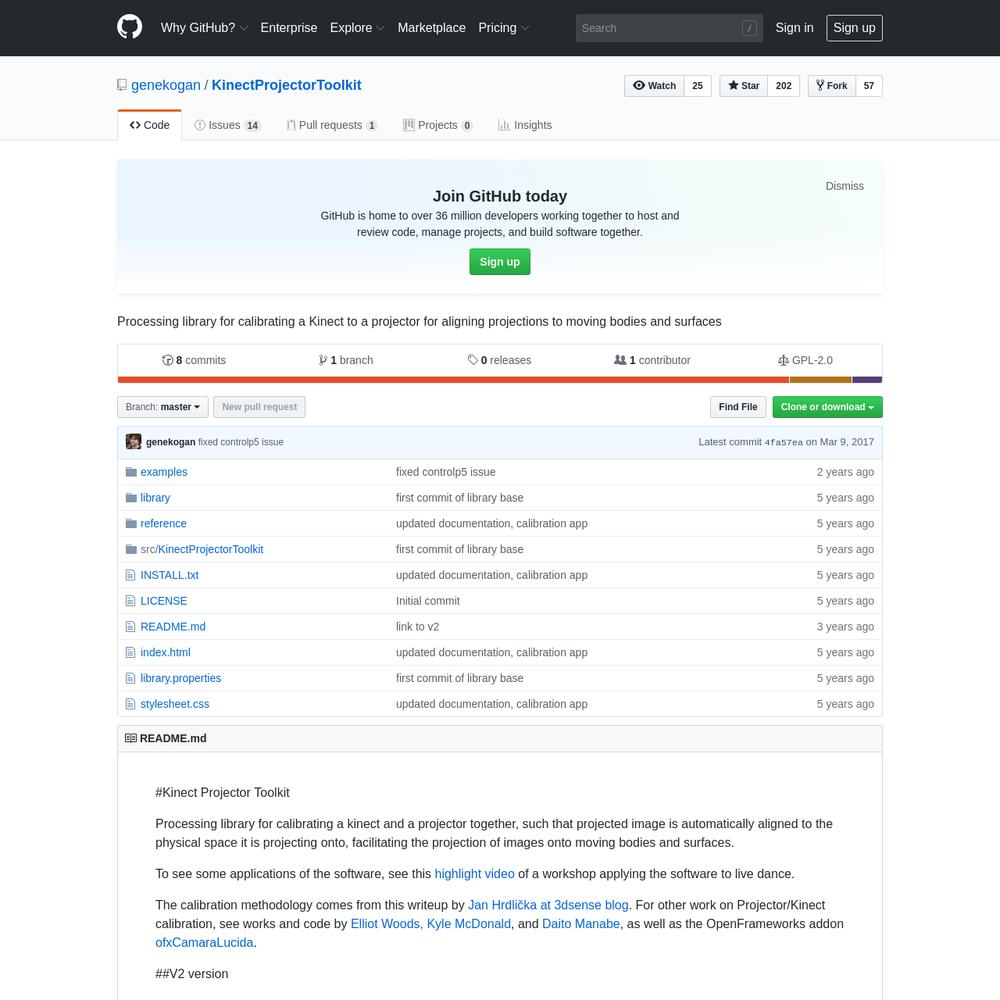Open the Branch: master selector
The image size is (1000, 1000).
163,407
